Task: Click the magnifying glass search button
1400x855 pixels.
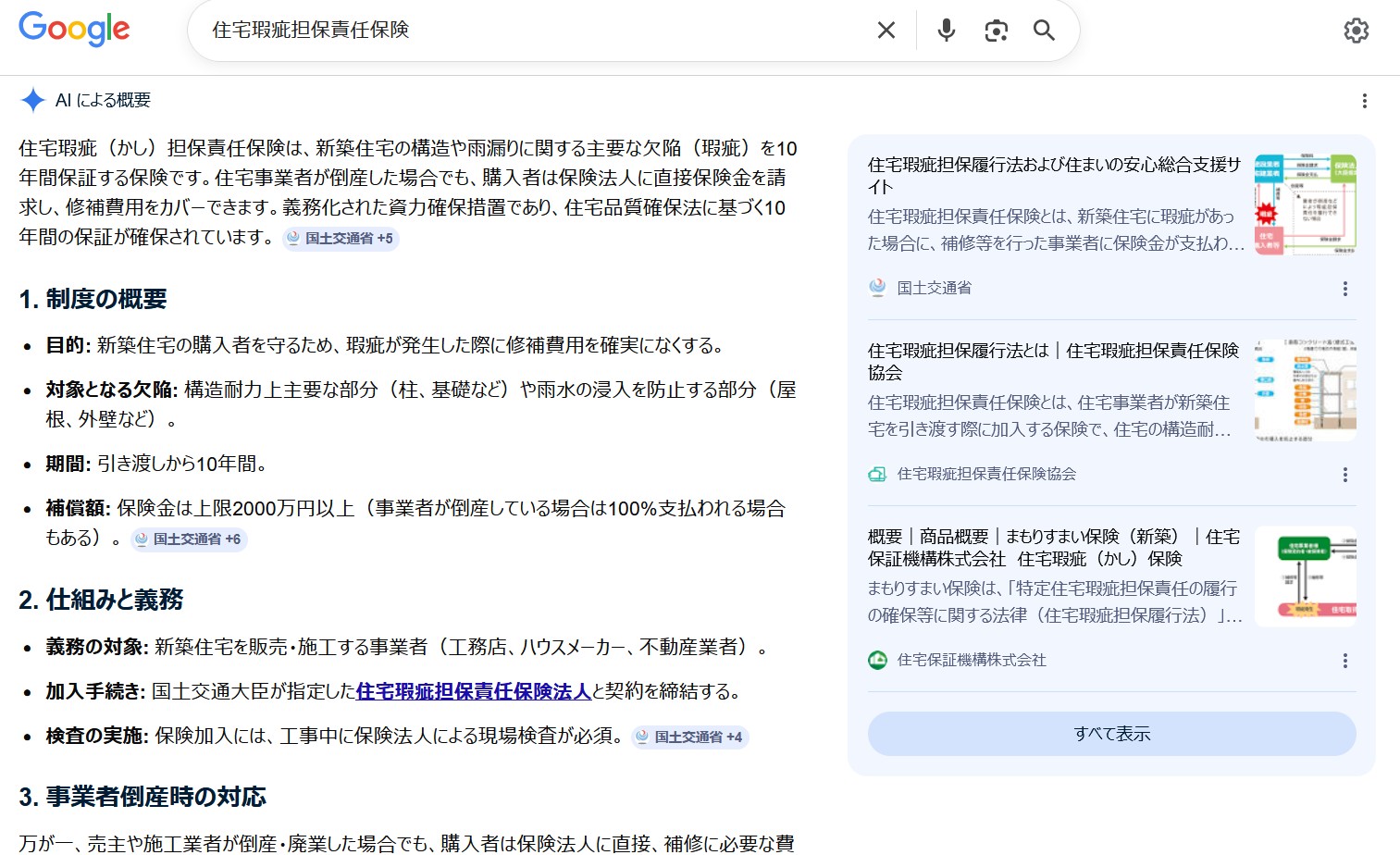Action: click(1044, 31)
